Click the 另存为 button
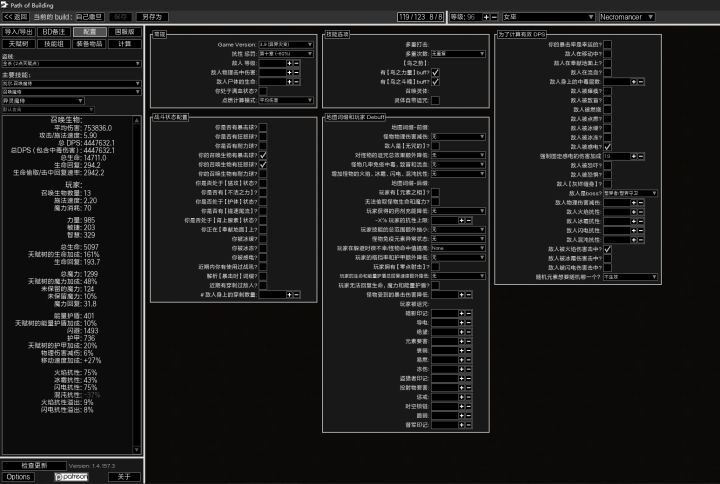Image resolution: width=720 pixels, height=484 pixels. [152, 17]
